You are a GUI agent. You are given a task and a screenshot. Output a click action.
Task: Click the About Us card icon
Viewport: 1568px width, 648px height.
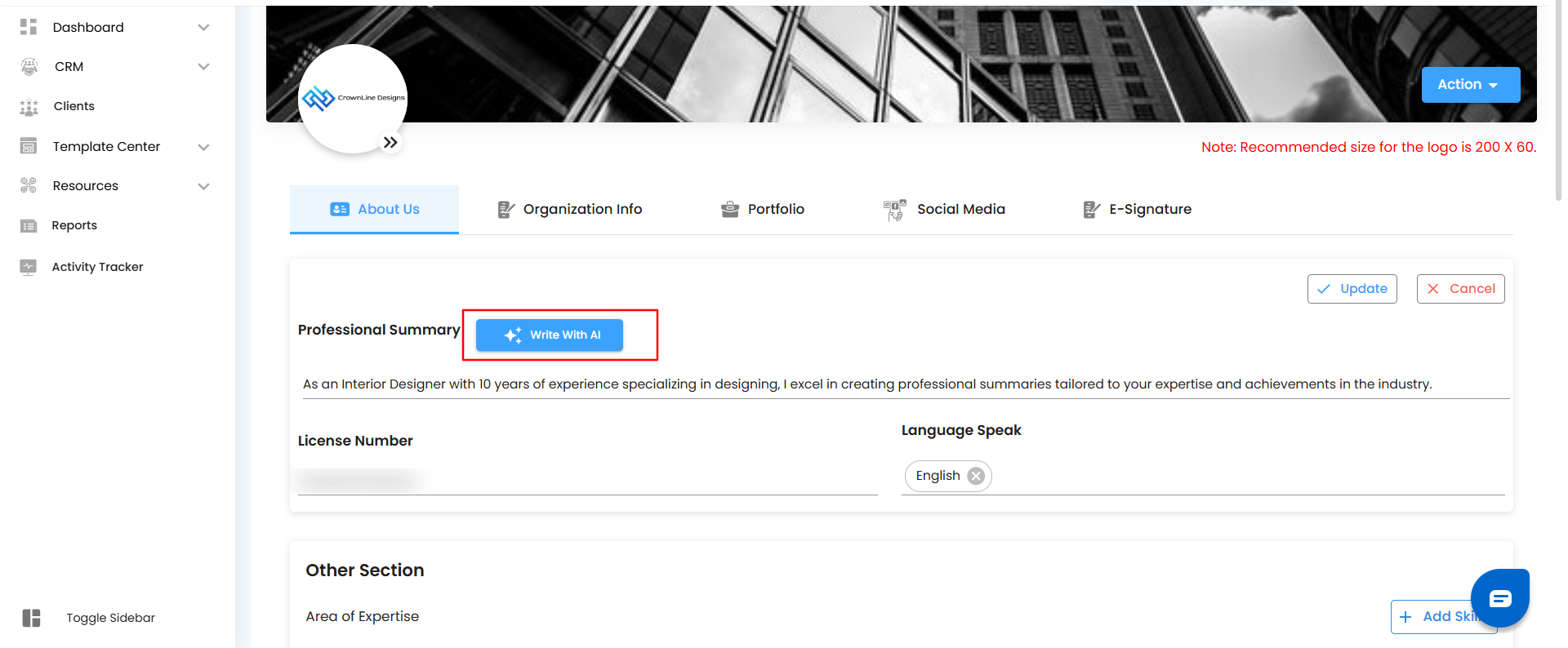pyautogui.click(x=340, y=209)
